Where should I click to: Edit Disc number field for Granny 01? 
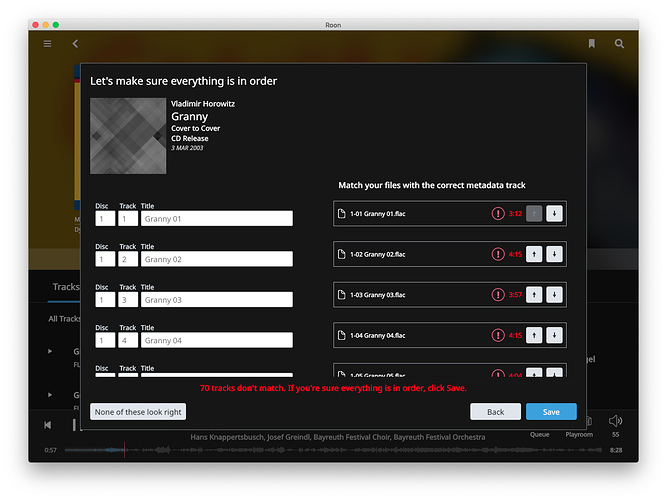tap(105, 219)
